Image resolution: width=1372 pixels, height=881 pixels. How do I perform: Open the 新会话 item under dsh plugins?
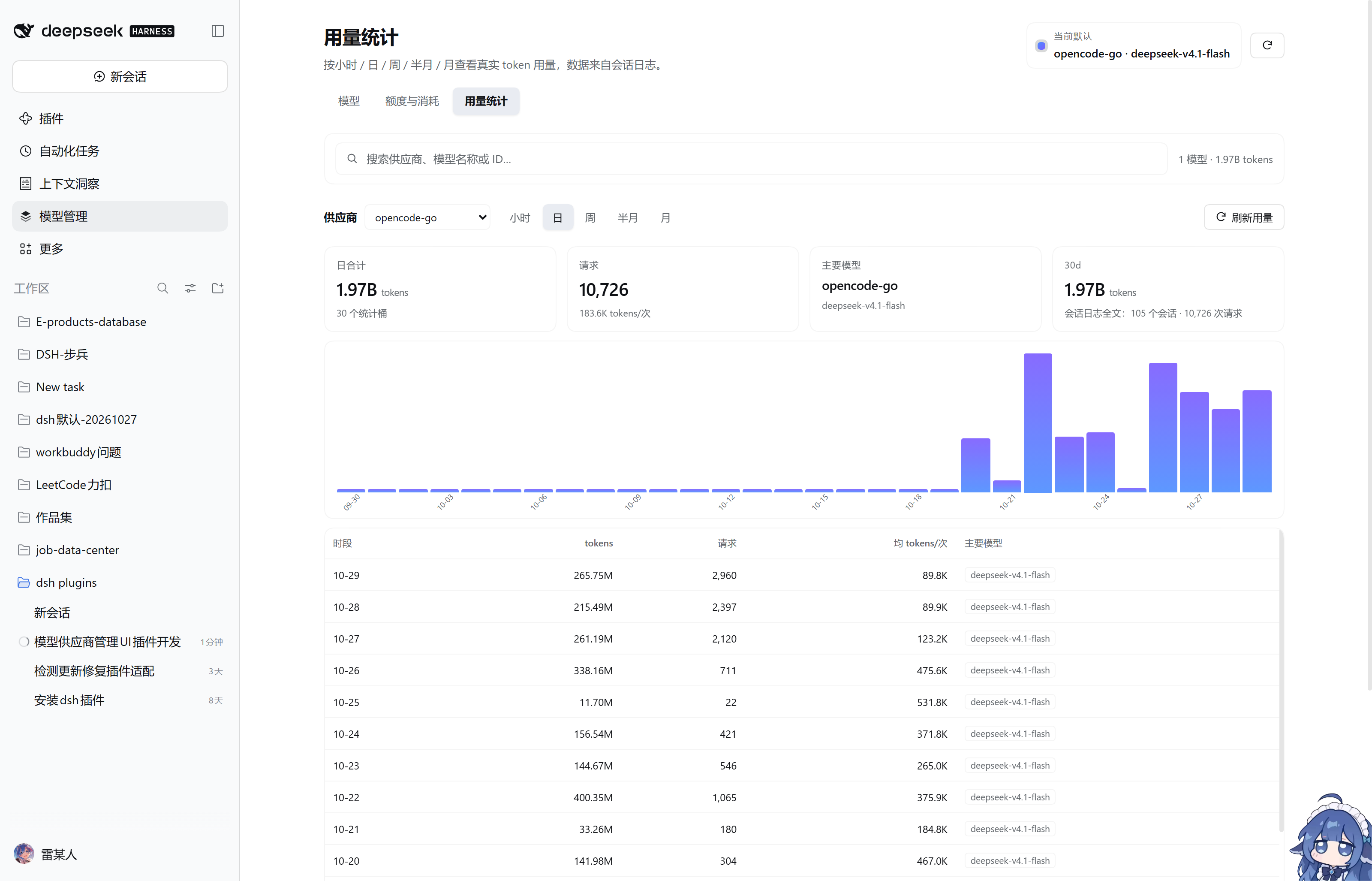(x=120, y=612)
